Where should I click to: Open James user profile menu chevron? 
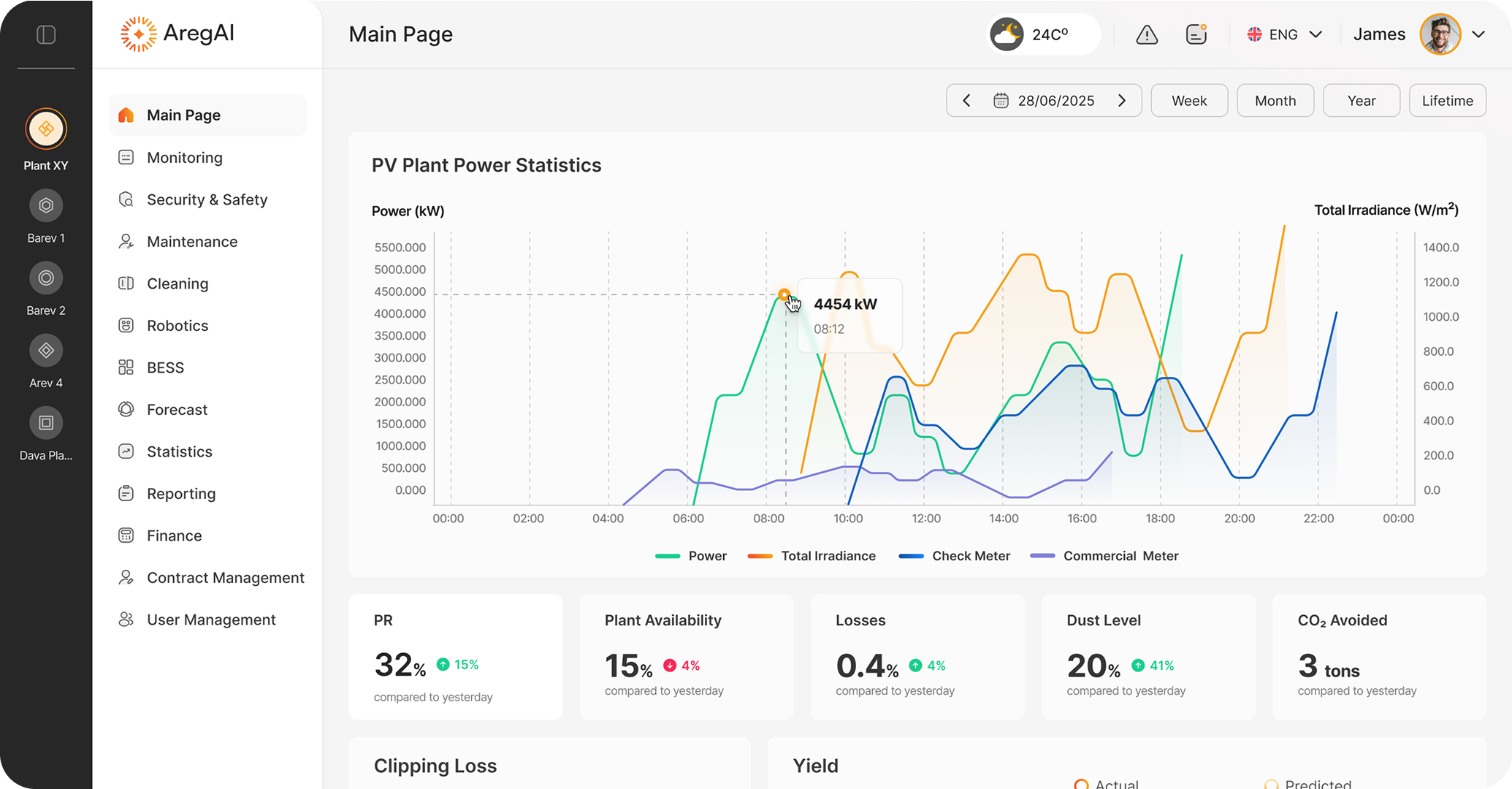pyautogui.click(x=1478, y=34)
